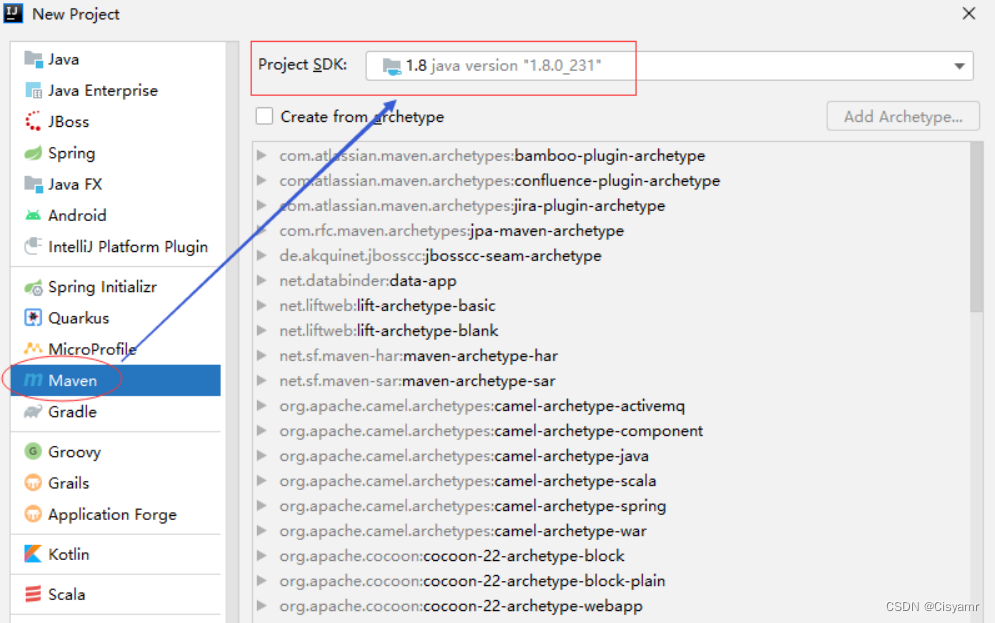Image resolution: width=995 pixels, height=623 pixels.
Task: Expand jira-plugin-archetype node
Action: 261,206
